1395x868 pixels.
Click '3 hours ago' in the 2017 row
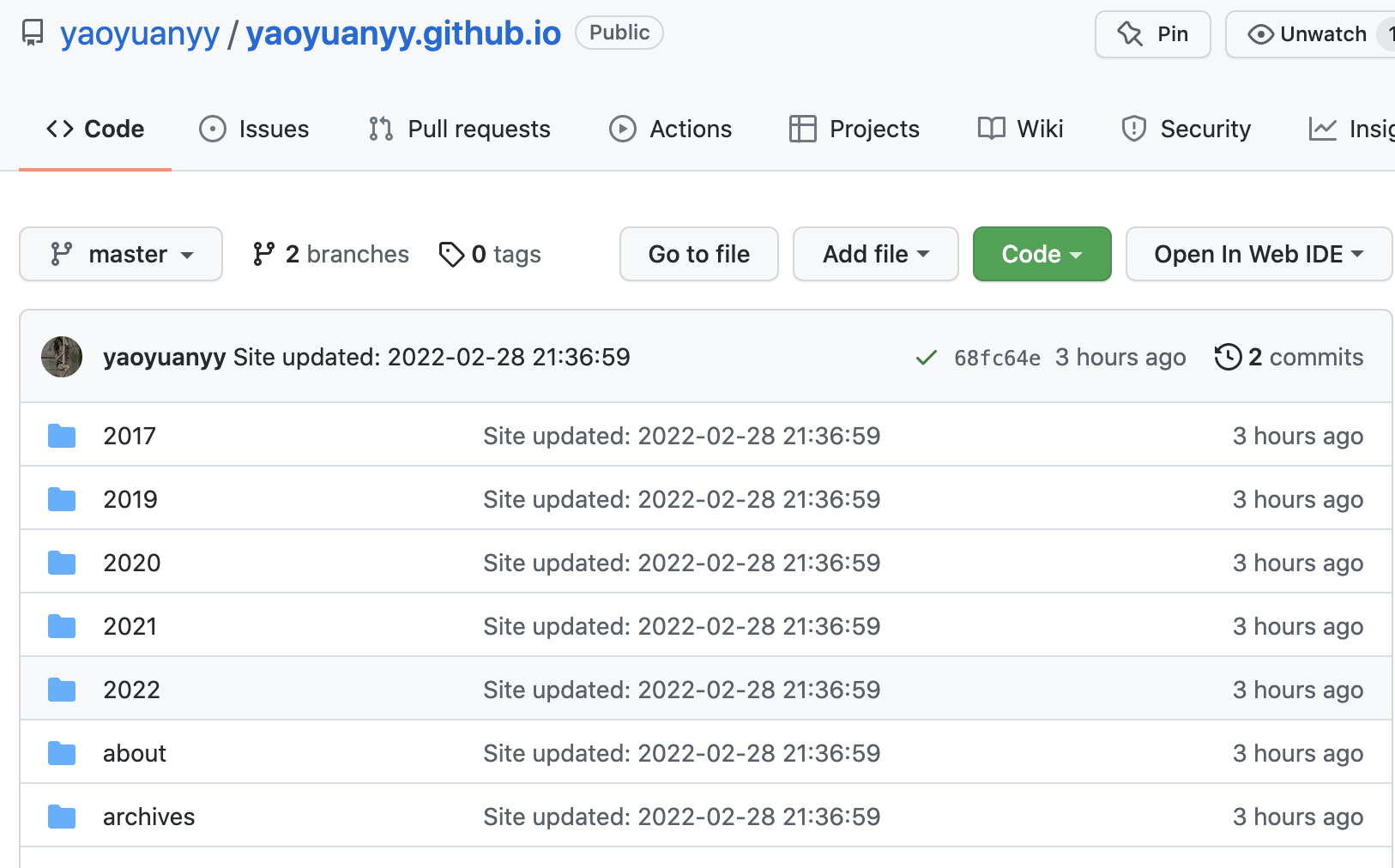[1298, 436]
